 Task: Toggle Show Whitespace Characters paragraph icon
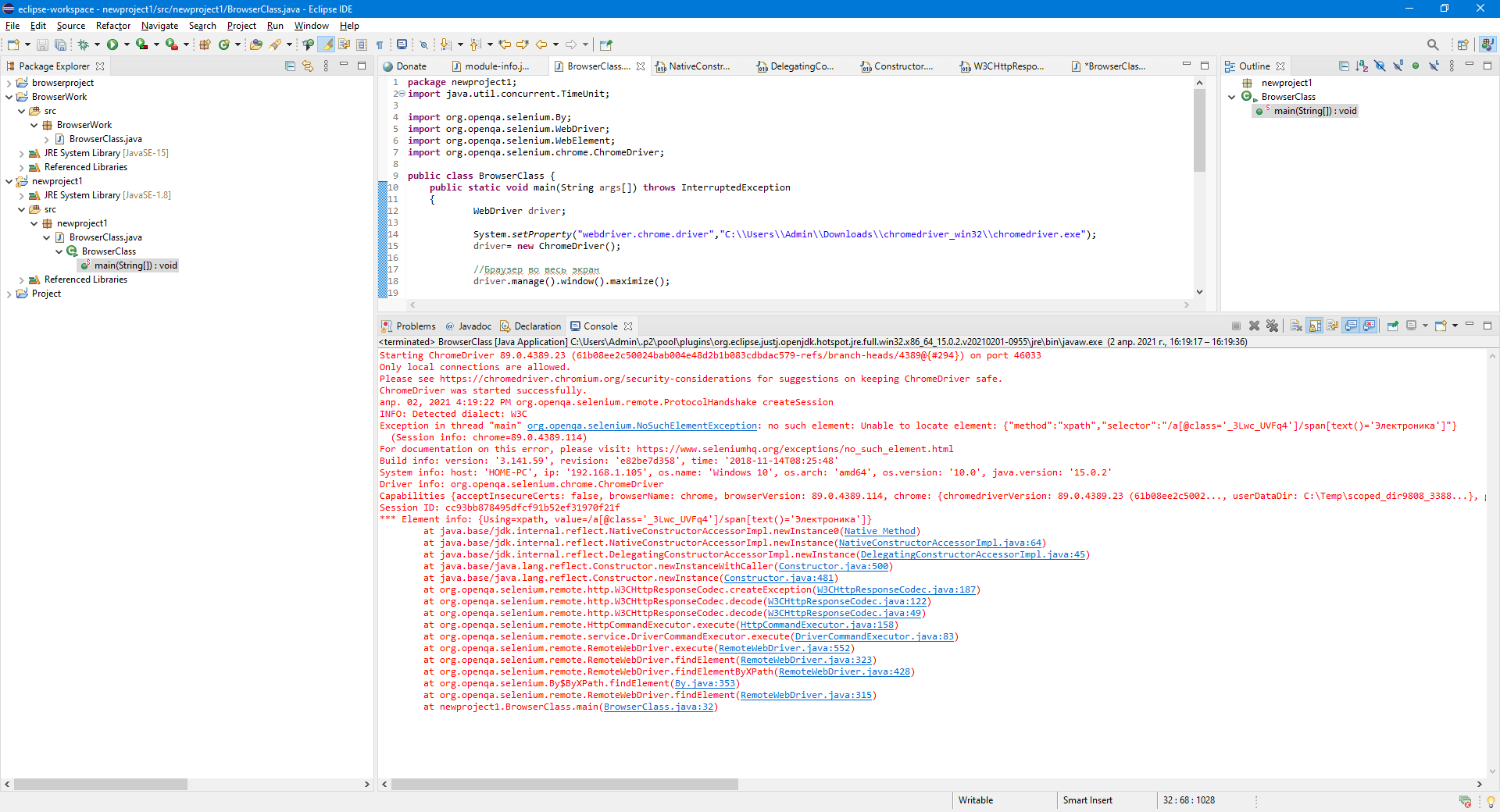click(x=380, y=45)
